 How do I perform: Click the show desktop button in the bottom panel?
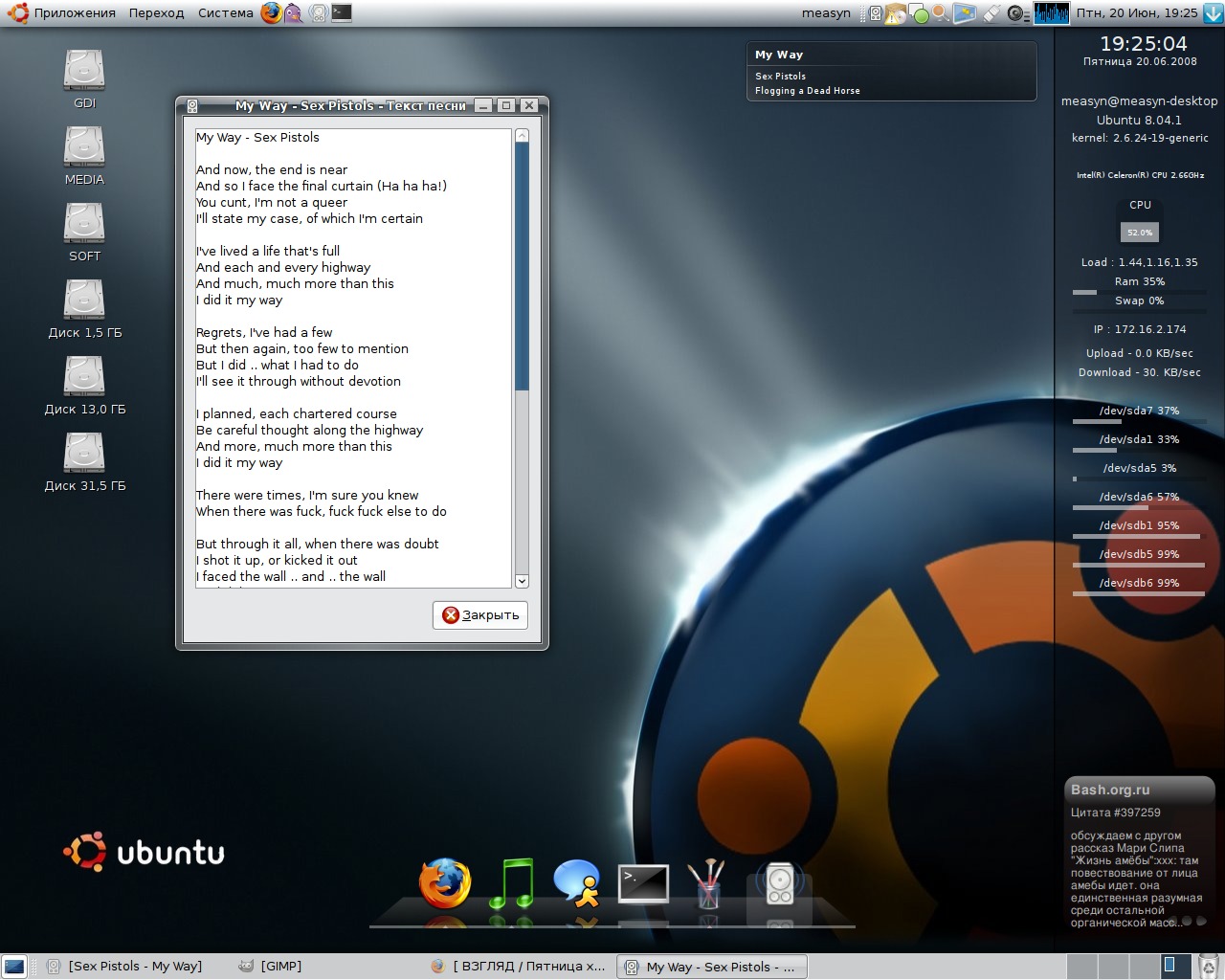[14, 966]
